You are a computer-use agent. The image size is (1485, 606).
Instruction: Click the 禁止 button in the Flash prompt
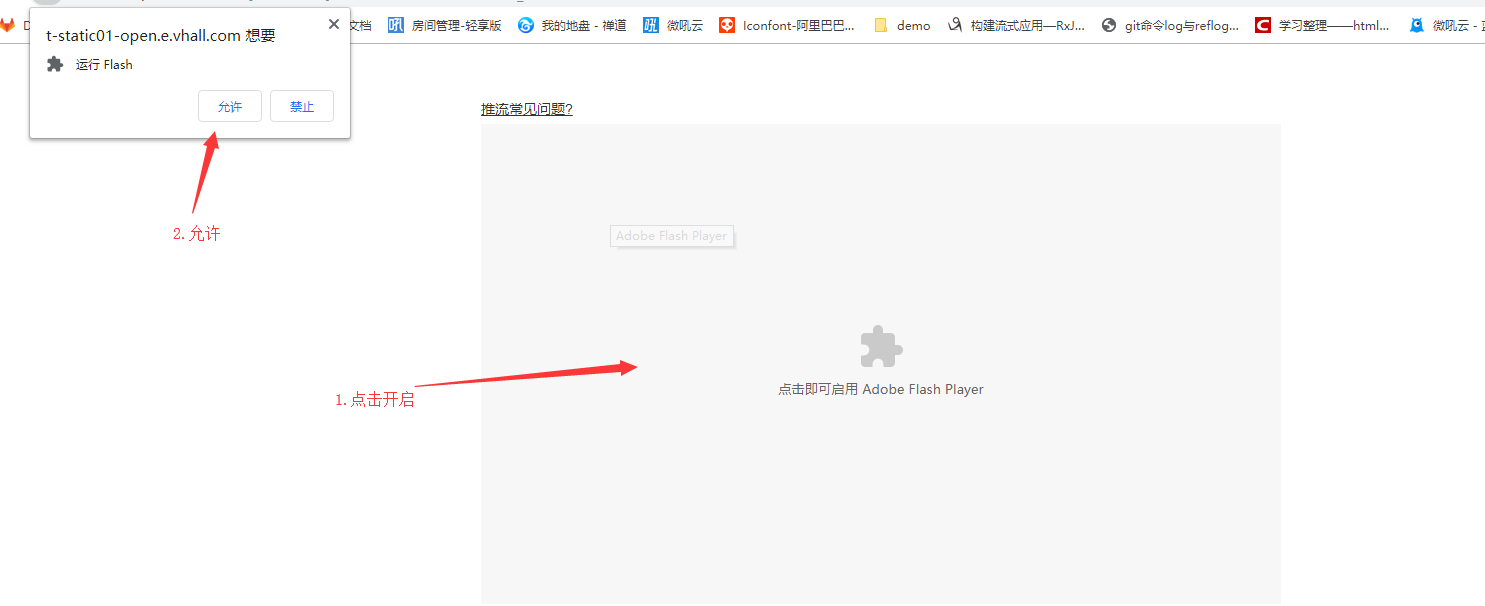pyautogui.click(x=302, y=106)
